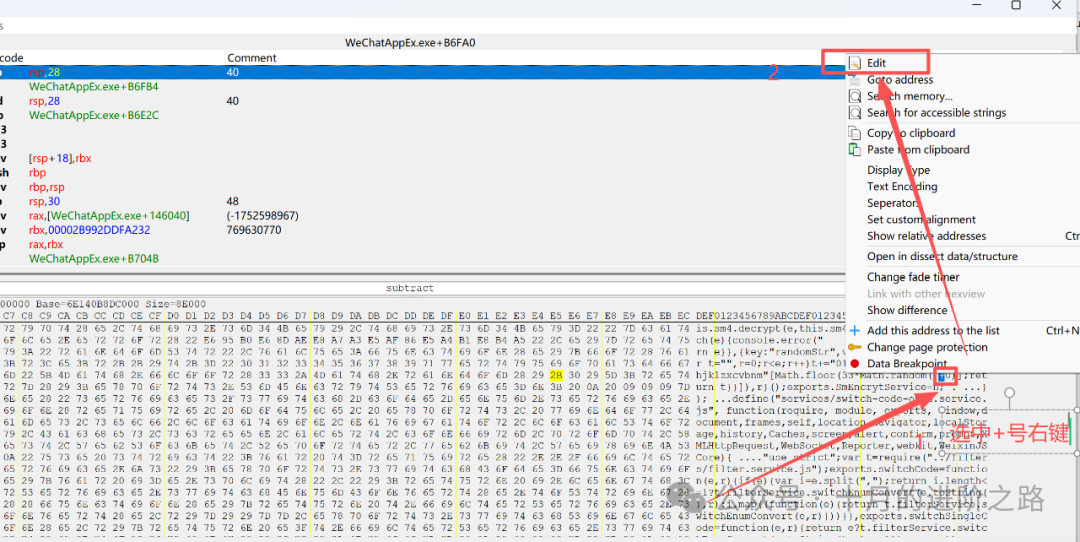This screenshot has width=1080, height=542.
Task: Select the [rsp+18],rbx instruction row
Action: 60,158
